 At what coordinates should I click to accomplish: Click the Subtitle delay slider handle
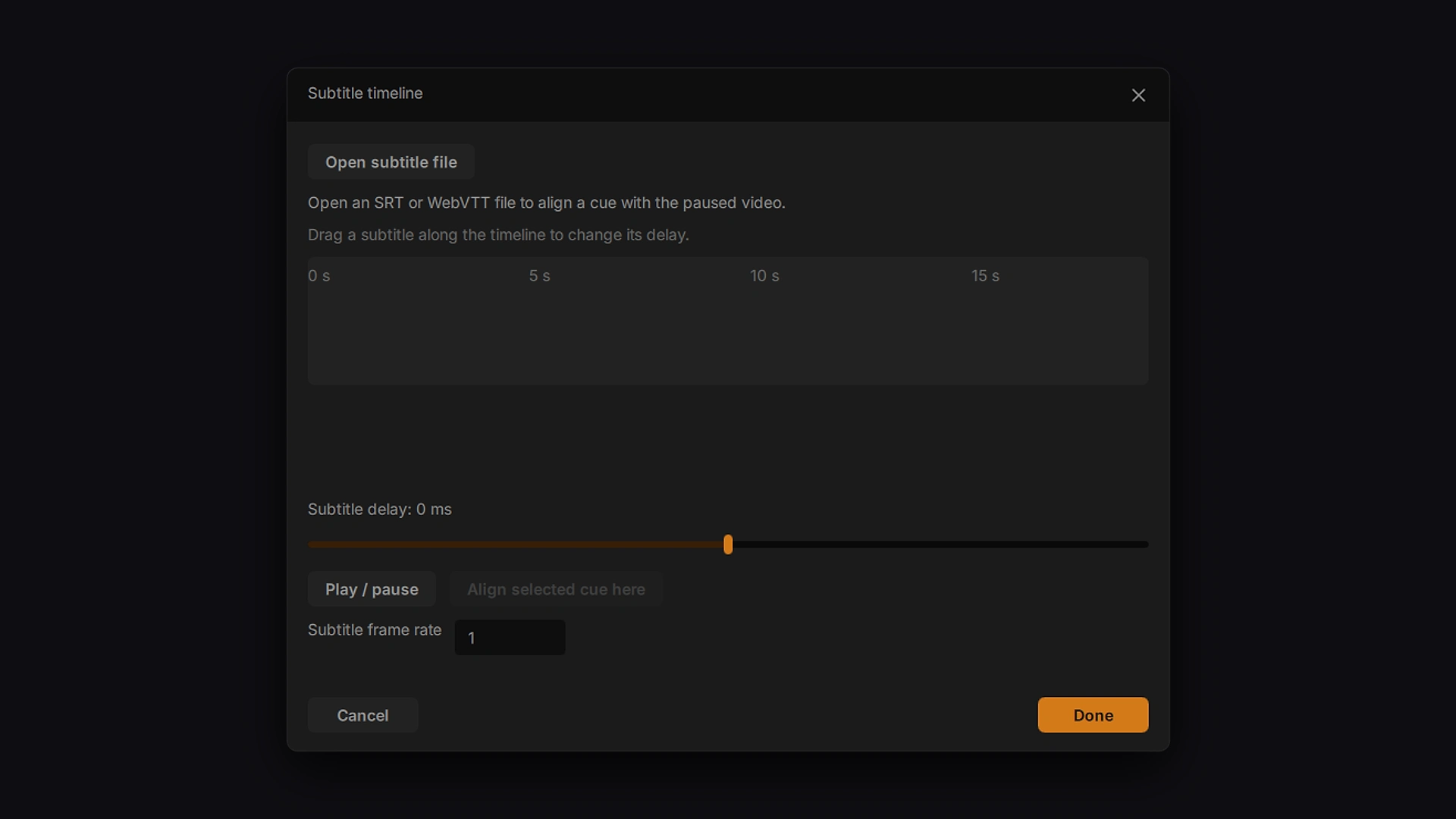(x=728, y=544)
